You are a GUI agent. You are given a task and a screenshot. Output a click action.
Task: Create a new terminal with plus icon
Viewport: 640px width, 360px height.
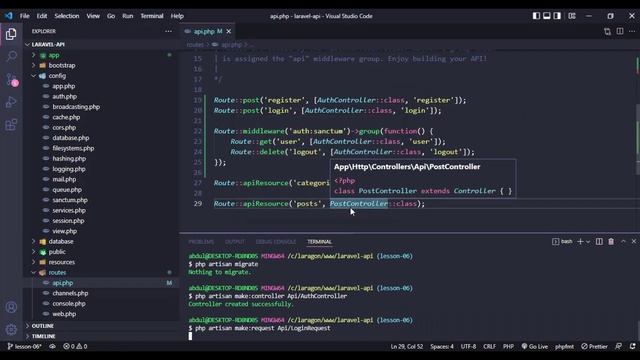580,242
